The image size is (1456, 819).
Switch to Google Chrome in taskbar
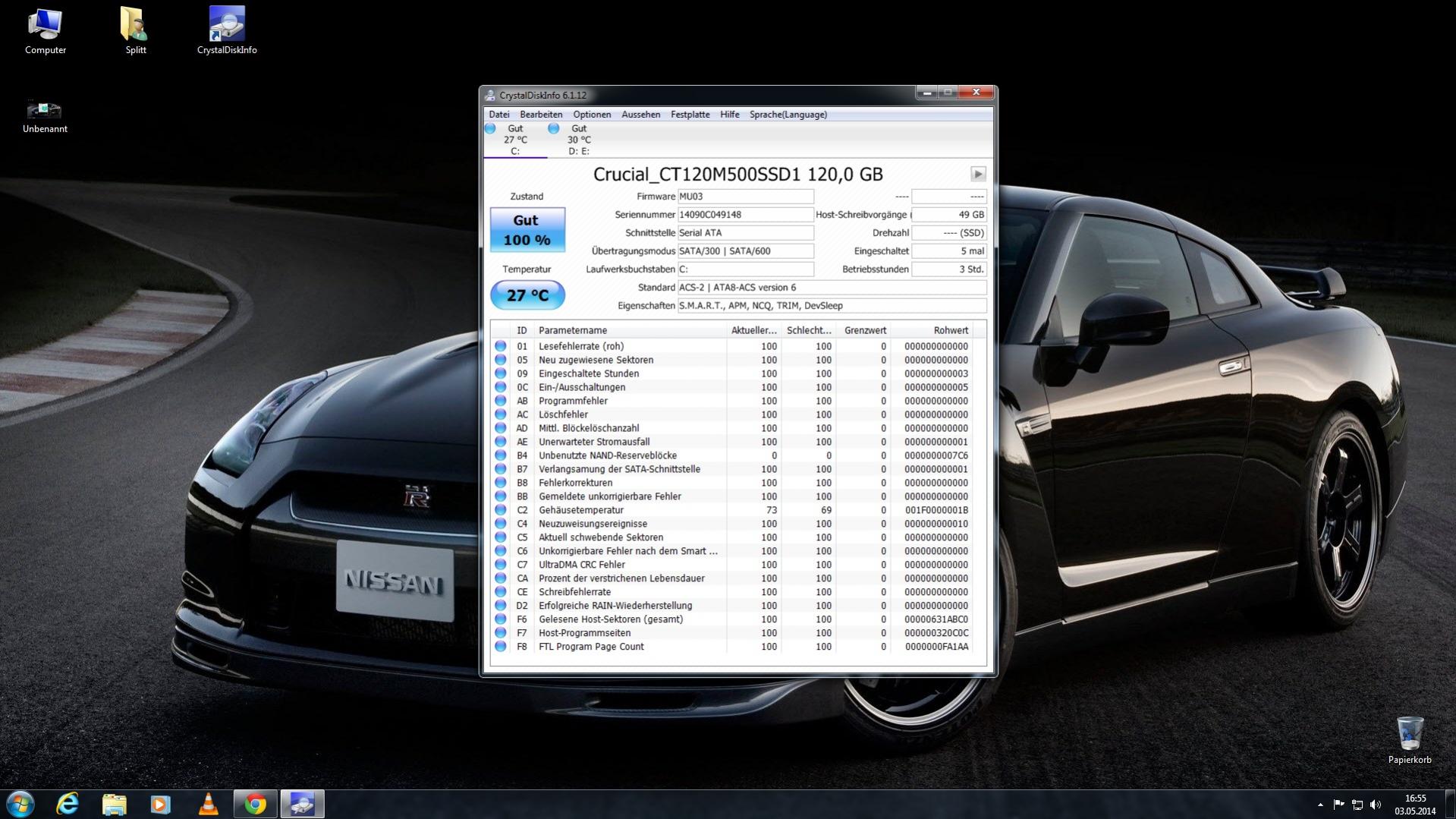coord(255,804)
